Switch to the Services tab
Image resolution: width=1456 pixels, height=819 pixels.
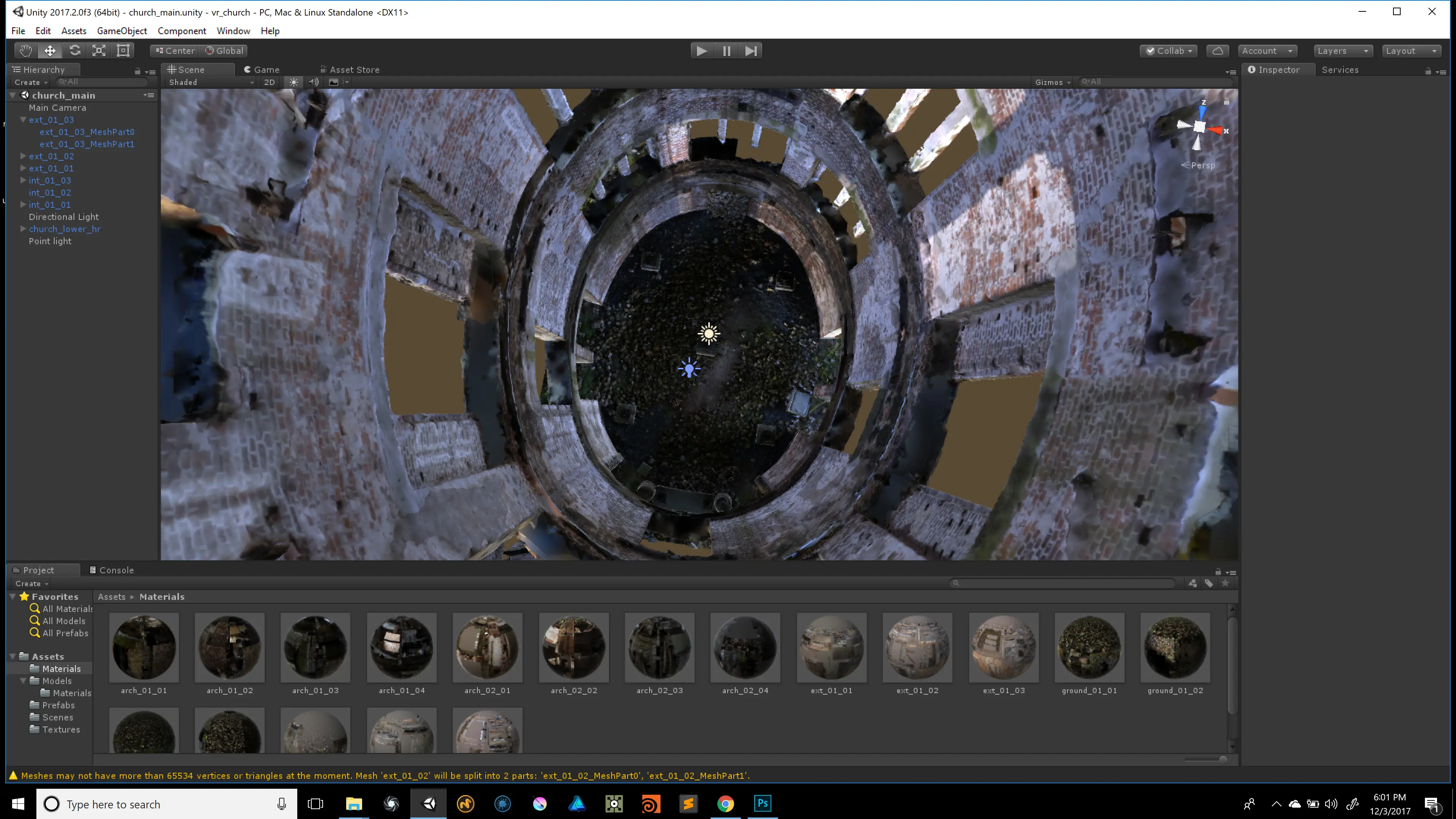[x=1340, y=69]
